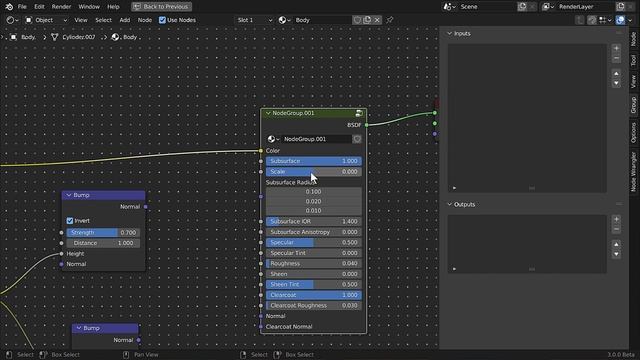Unlink the Body material with the X icon
Screen dimensions: 640x360
[x=377, y=20]
